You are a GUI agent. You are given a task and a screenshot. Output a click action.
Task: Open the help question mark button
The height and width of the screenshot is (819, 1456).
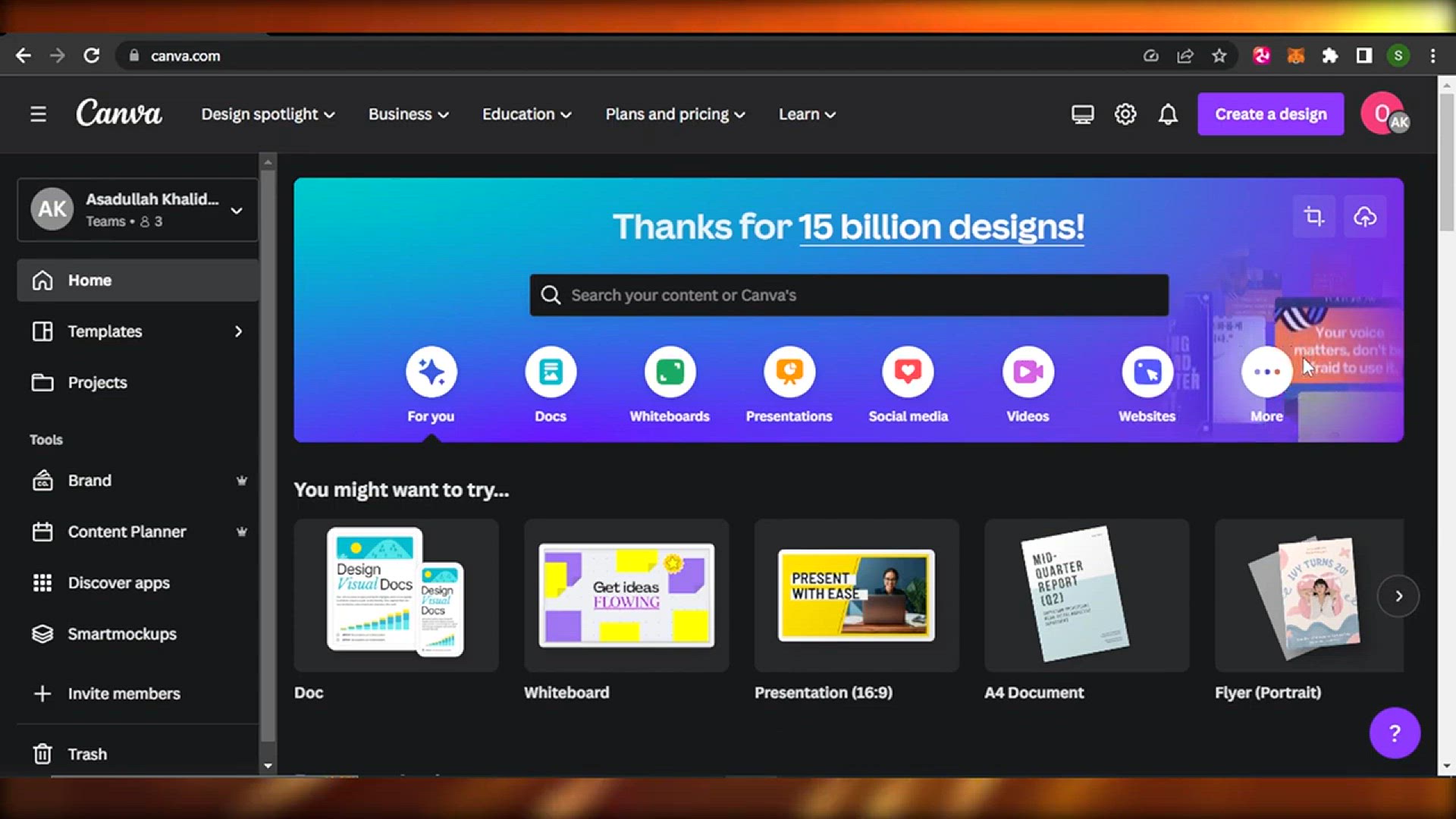(x=1395, y=733)
